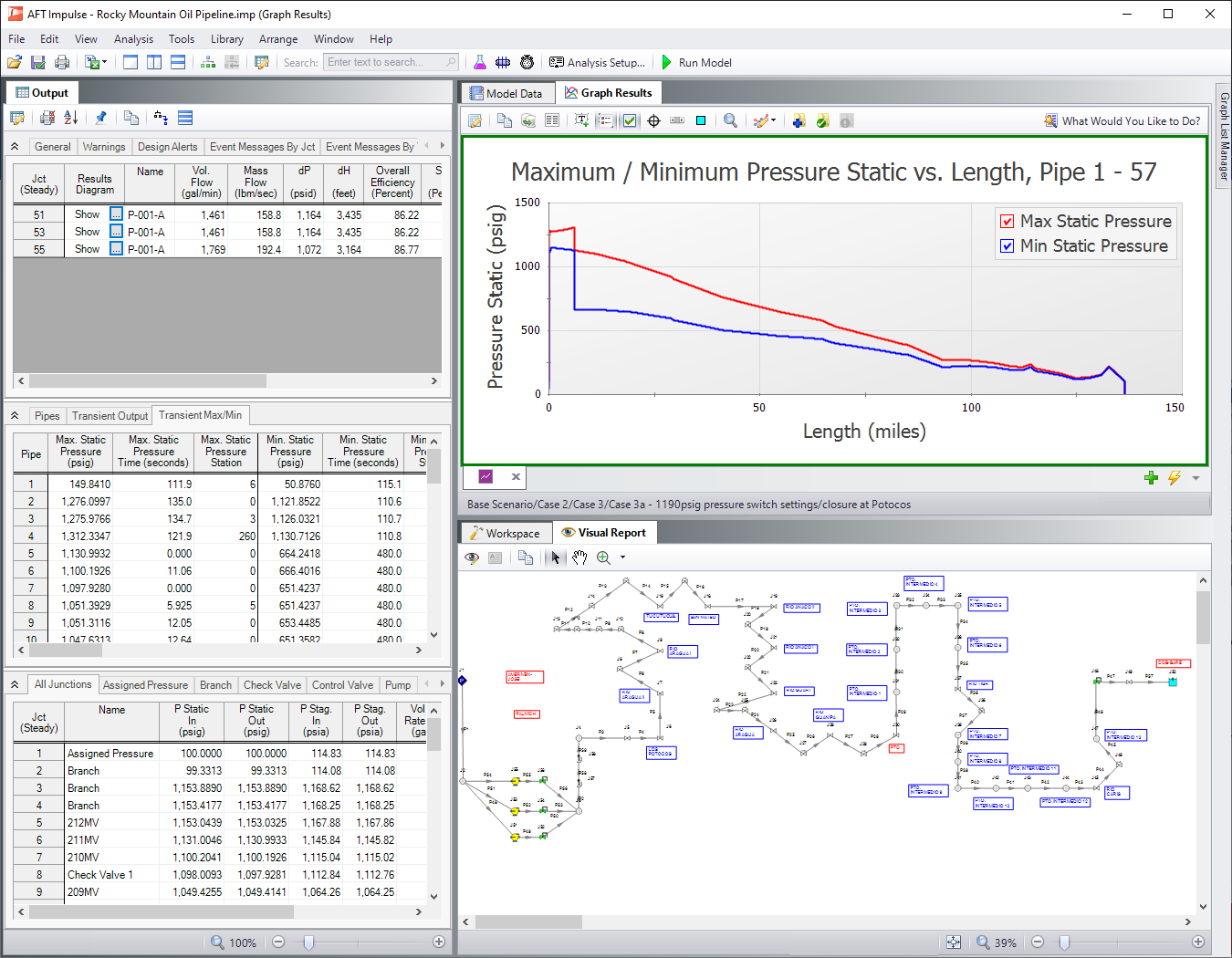Click the sort A-Z icon in Output toolbar
1232x958 pixels.
tap(70, 118)
